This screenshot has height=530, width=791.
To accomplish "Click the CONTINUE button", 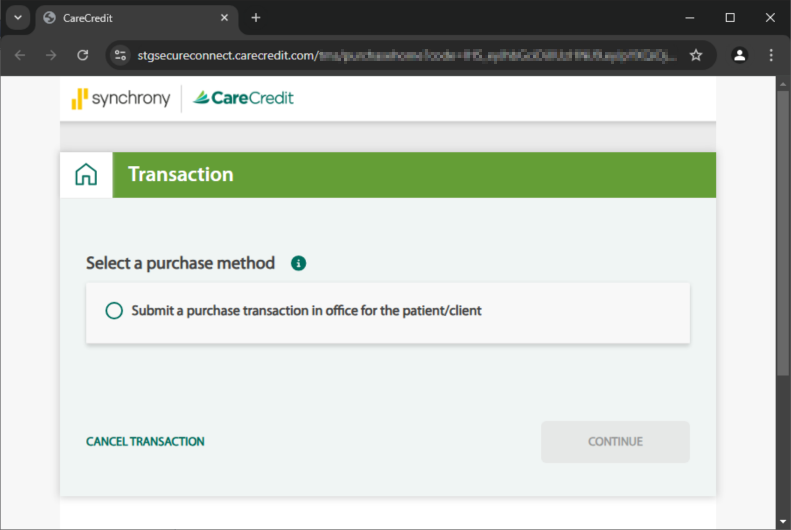I will click(615, 442).
